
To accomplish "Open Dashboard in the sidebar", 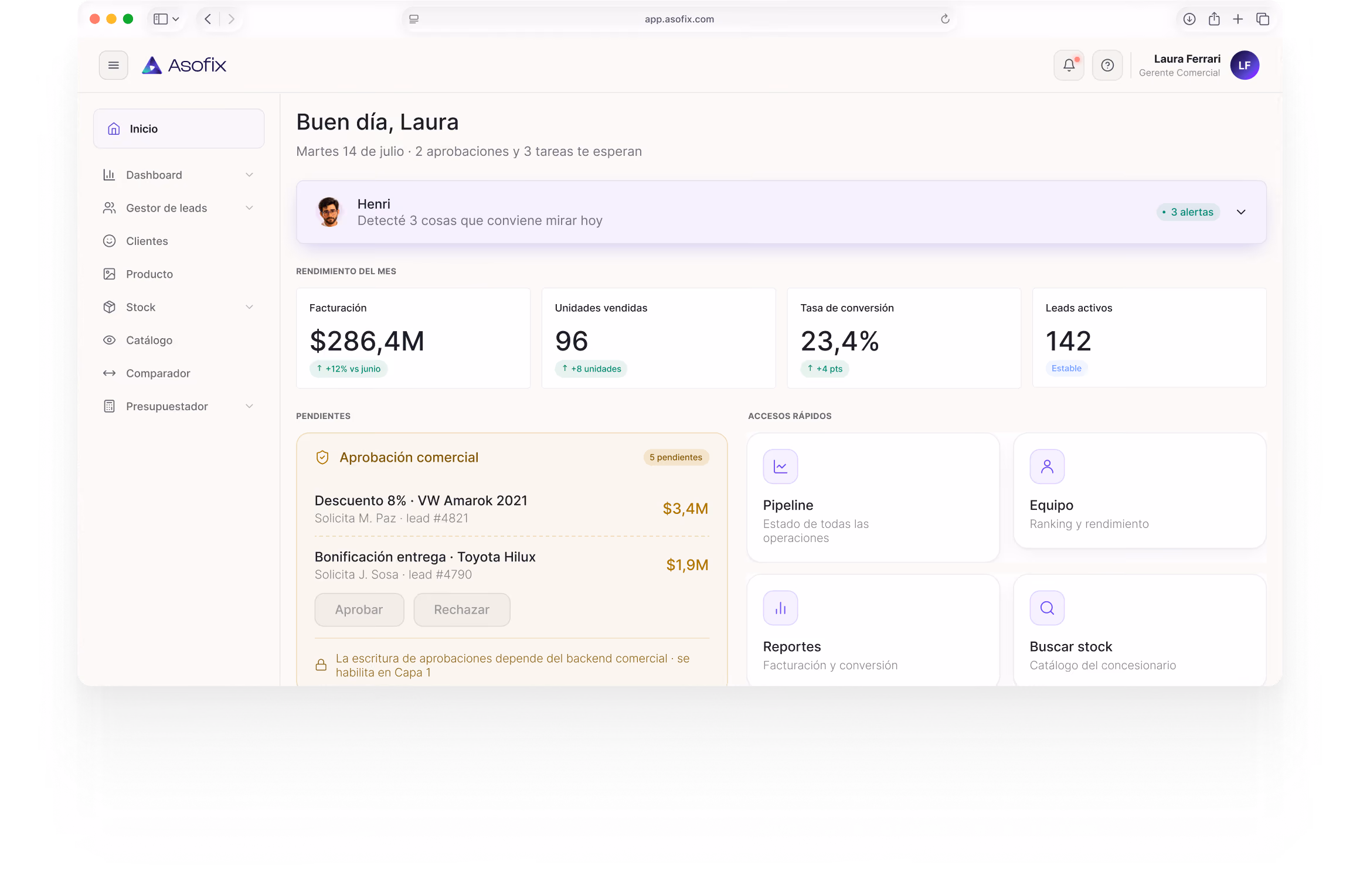I will [179, 175].
